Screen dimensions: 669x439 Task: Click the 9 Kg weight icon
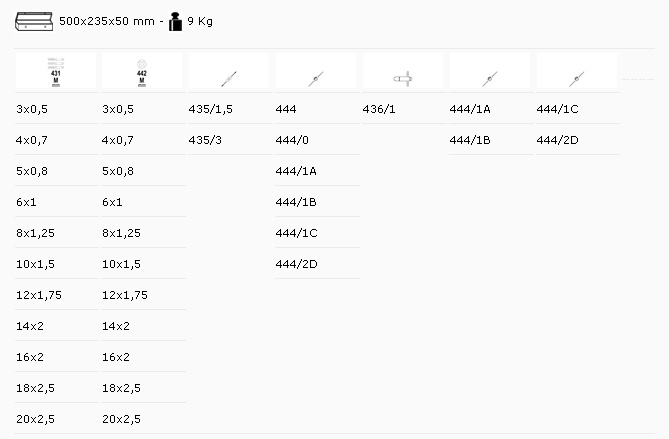(x=175, y=20)
